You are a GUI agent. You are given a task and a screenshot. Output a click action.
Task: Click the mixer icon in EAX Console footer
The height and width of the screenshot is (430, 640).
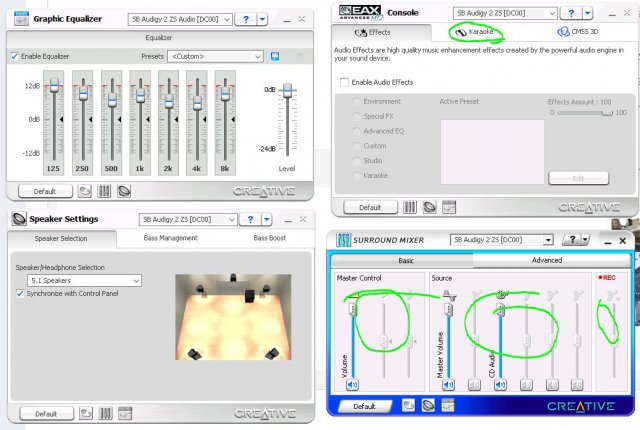click(409, 207)
